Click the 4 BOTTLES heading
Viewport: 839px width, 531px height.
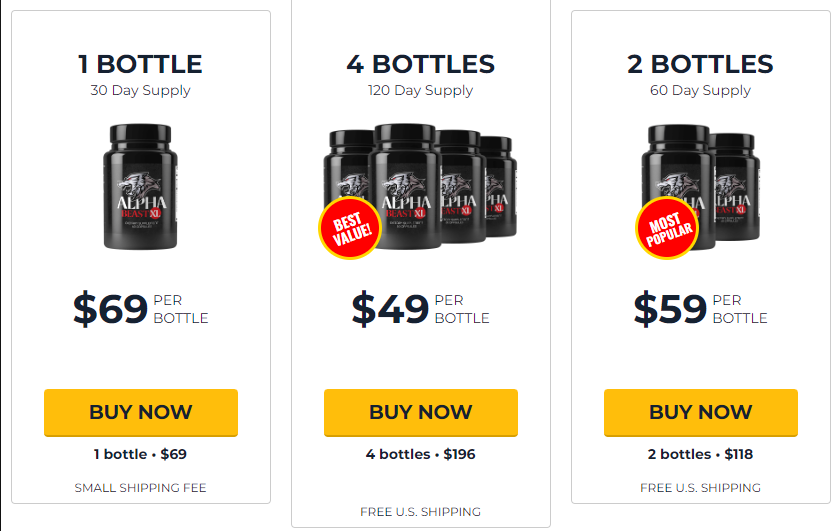(x=421, y=64)
